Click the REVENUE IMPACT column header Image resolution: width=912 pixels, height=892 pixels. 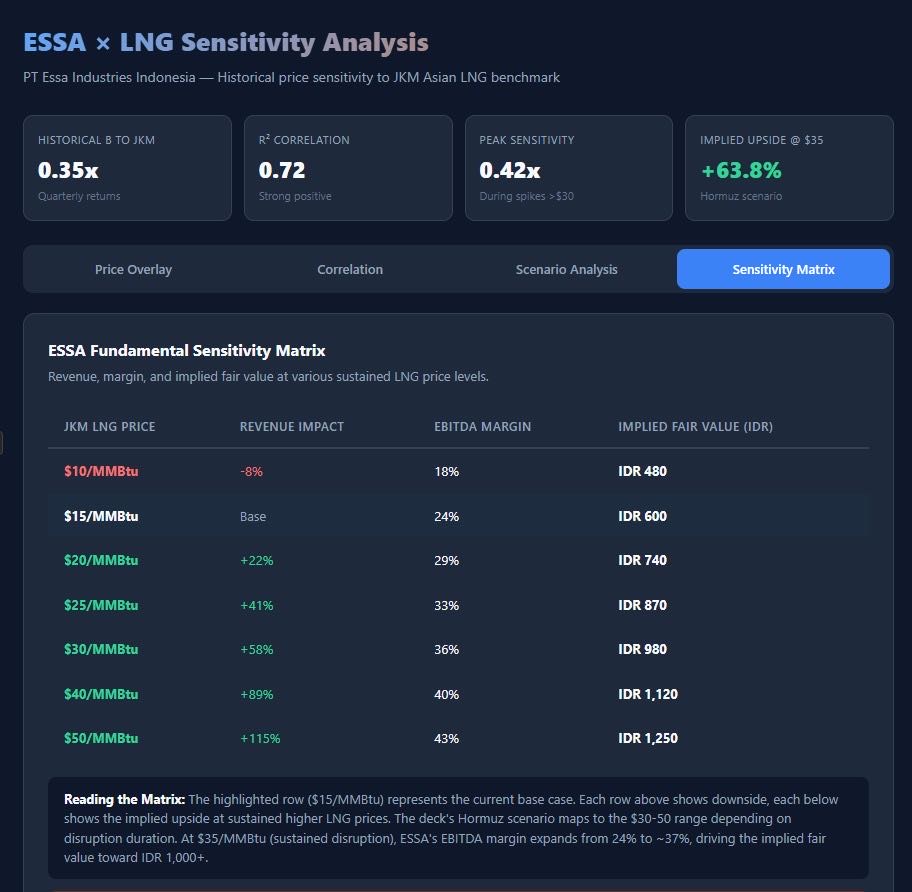292,426
